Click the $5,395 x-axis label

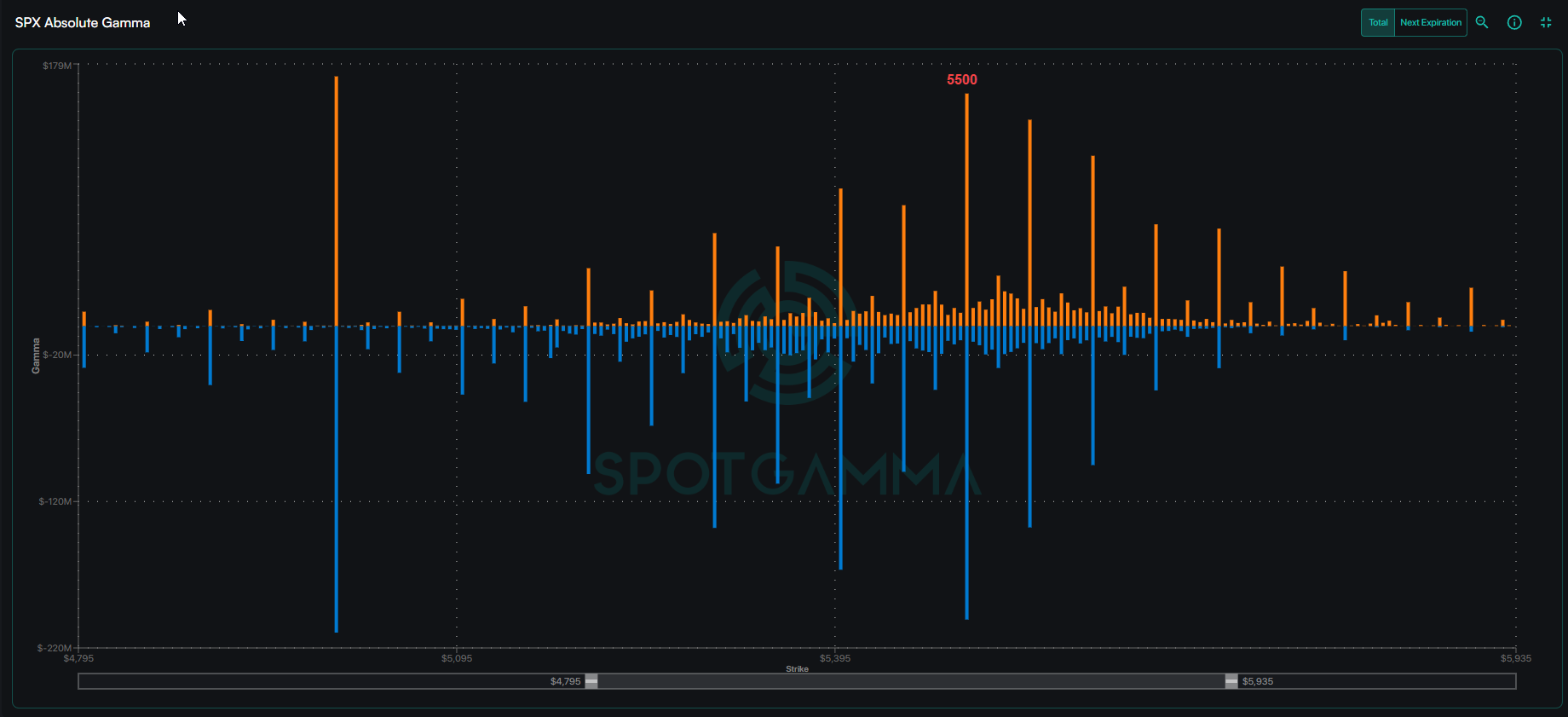coord(835,658)
